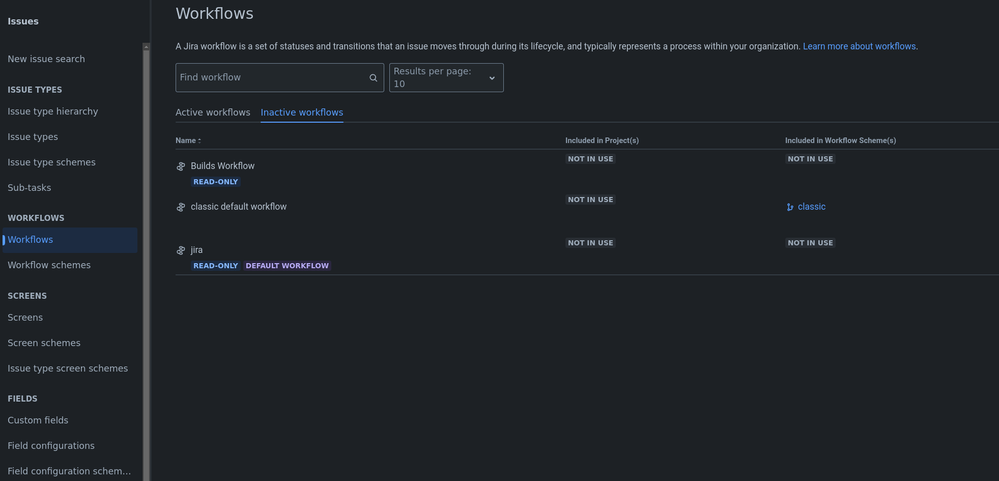Click the search magnifier icon in Find workflow
Image resolution: width=999 pixels, height=481 pixels.
coord(373,78)
